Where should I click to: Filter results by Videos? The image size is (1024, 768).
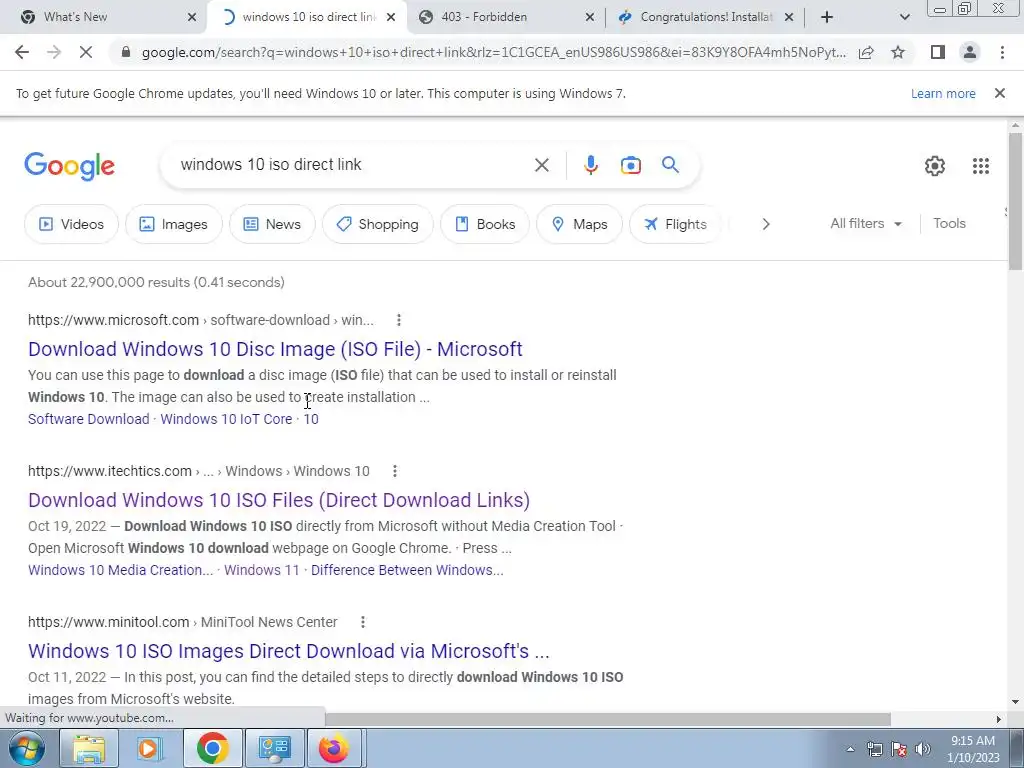(71, 224)
